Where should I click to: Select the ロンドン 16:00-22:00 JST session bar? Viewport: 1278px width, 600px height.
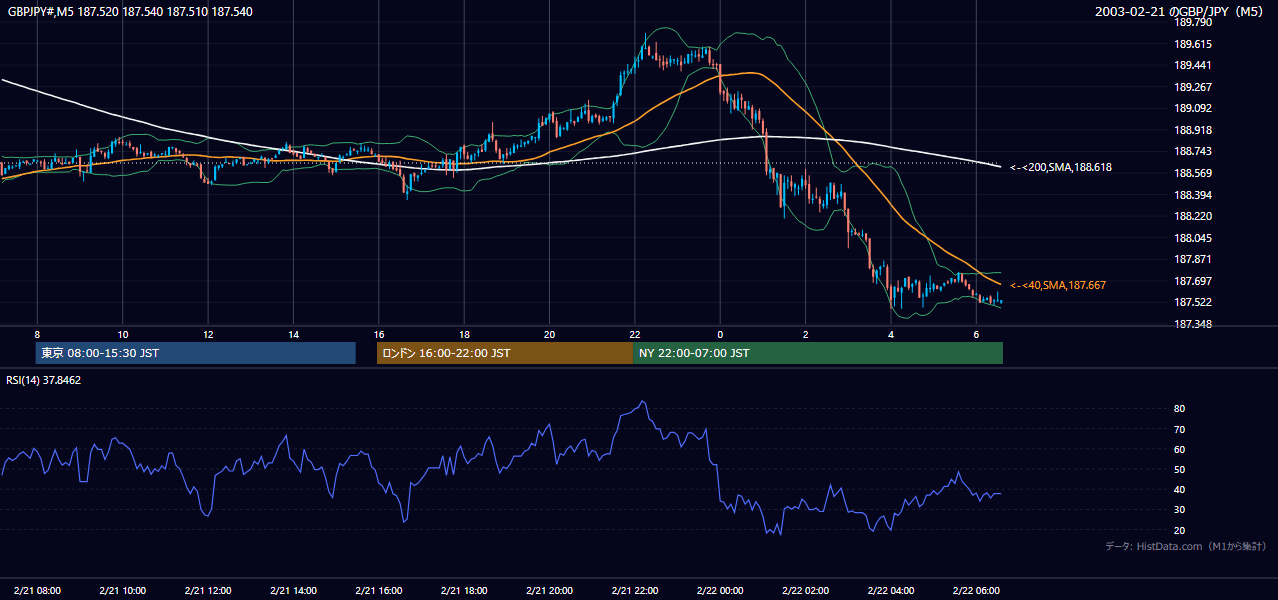[505, 353]
